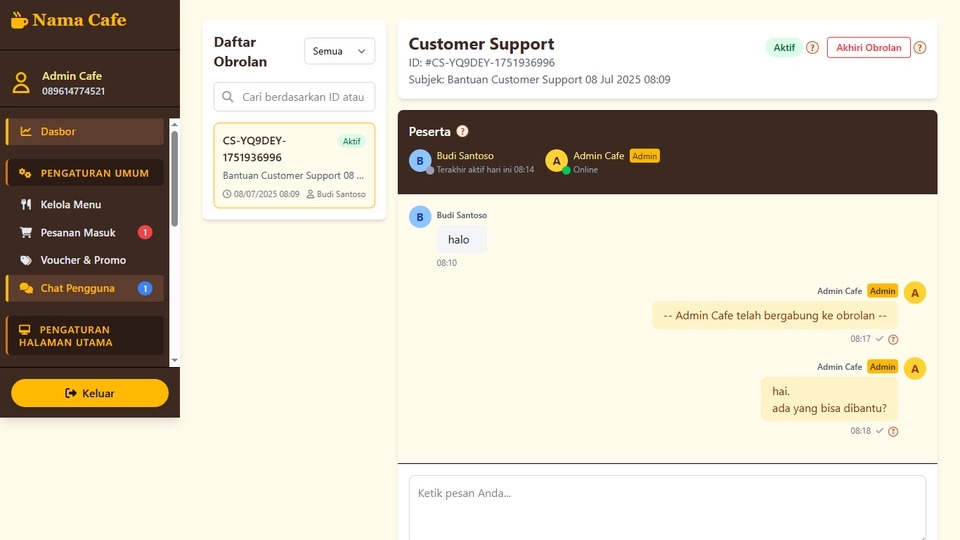
Task: Click help icon beside Aktif status badge
Action: pos(812,48)
